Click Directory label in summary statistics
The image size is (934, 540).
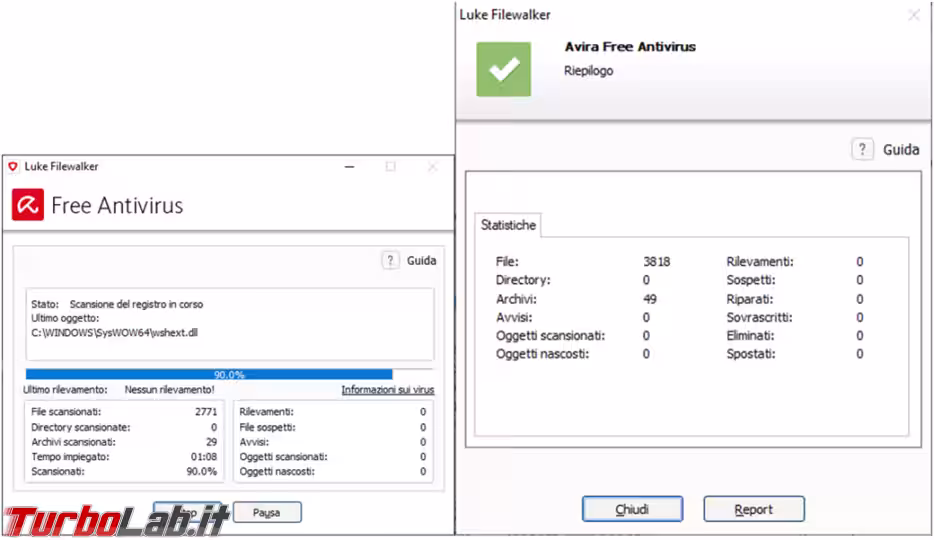[x=523, y=280]
